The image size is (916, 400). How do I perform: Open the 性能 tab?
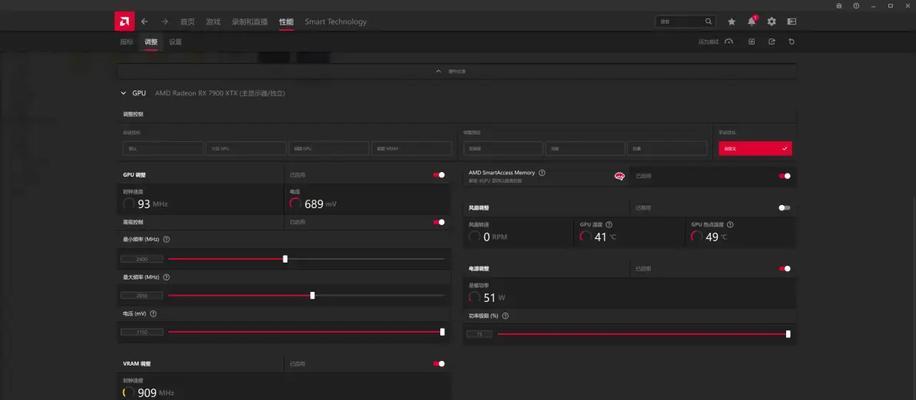point(286,22)
